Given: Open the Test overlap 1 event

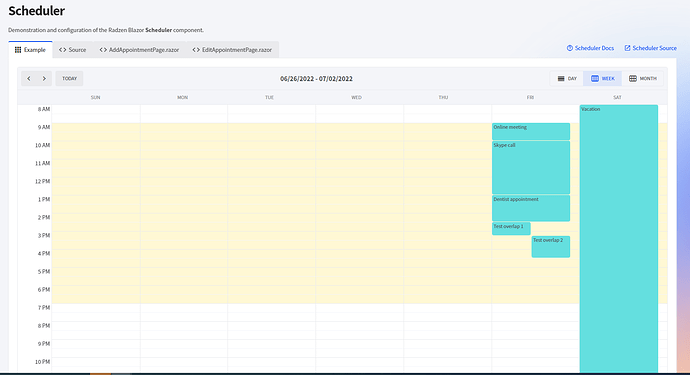Looking at the screenshot, I should click(511, 228).
